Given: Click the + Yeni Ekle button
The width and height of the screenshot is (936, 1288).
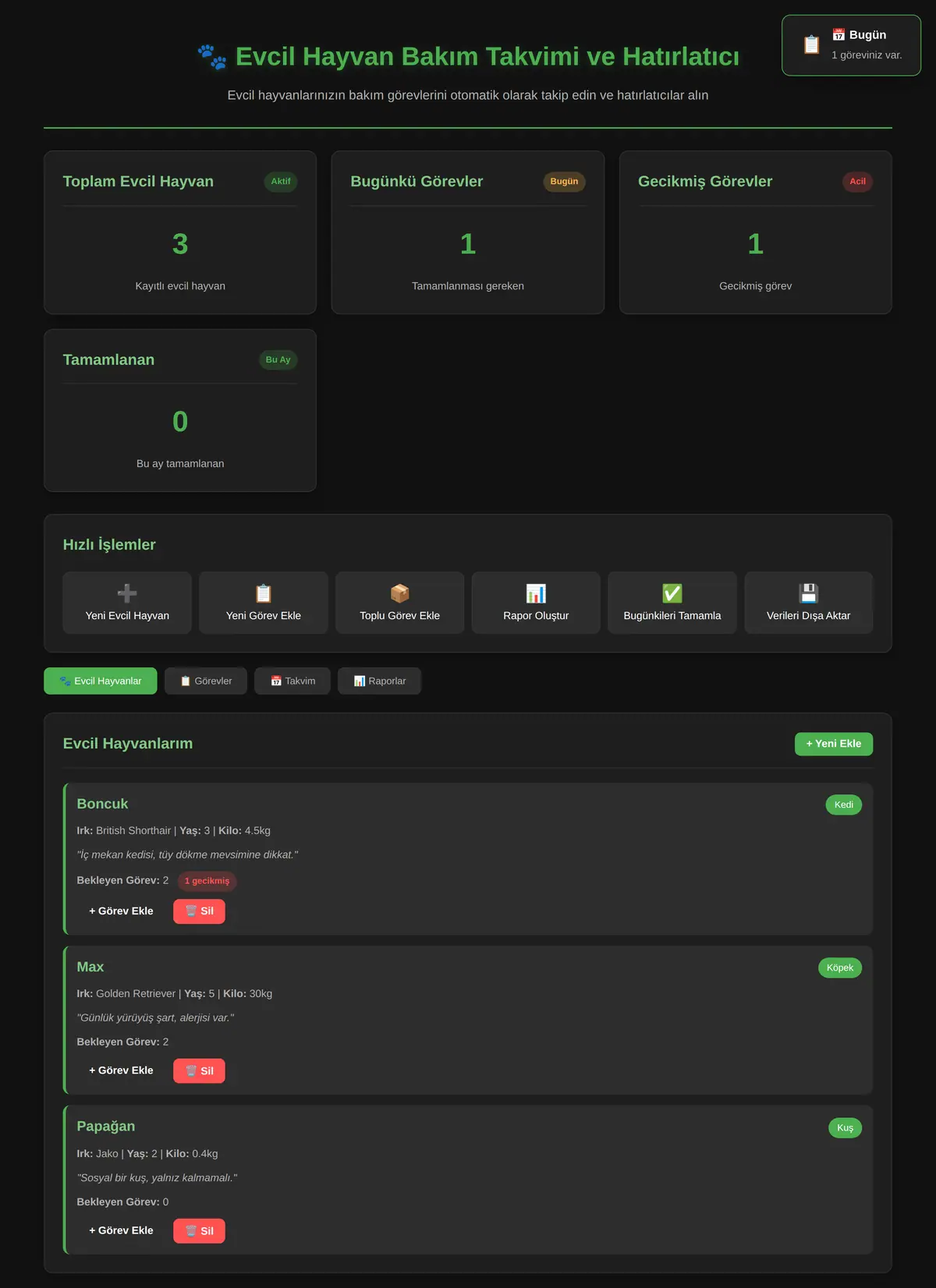Looking at the screenshot, I should (x=834, y=744).
